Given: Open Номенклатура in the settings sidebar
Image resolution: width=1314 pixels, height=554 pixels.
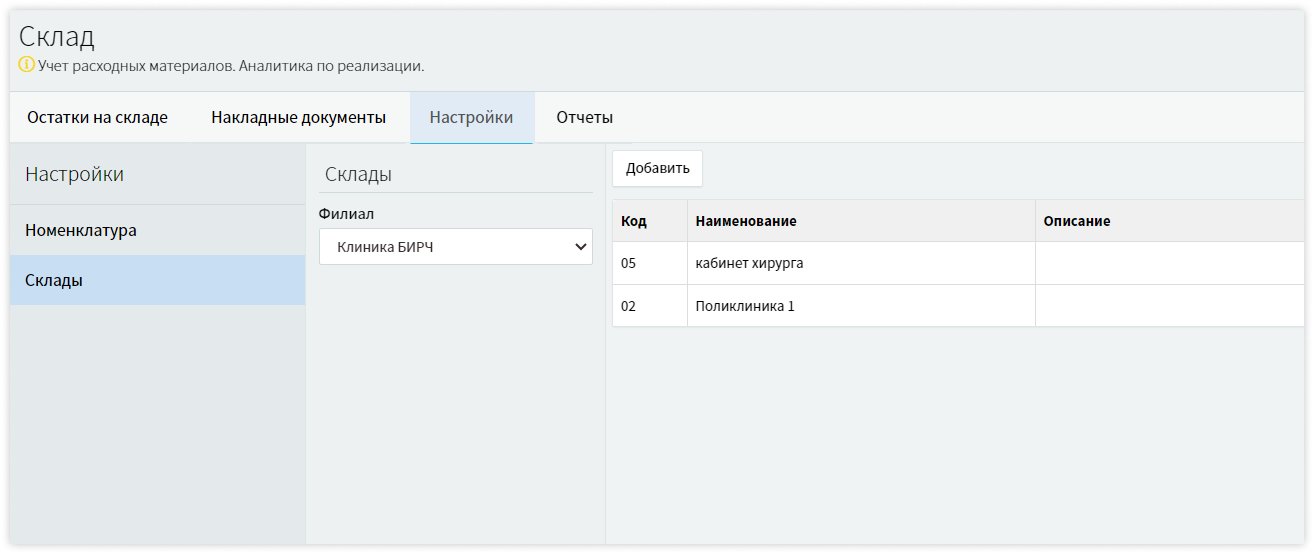Looking at the screenshot, I should click(81, 230).
